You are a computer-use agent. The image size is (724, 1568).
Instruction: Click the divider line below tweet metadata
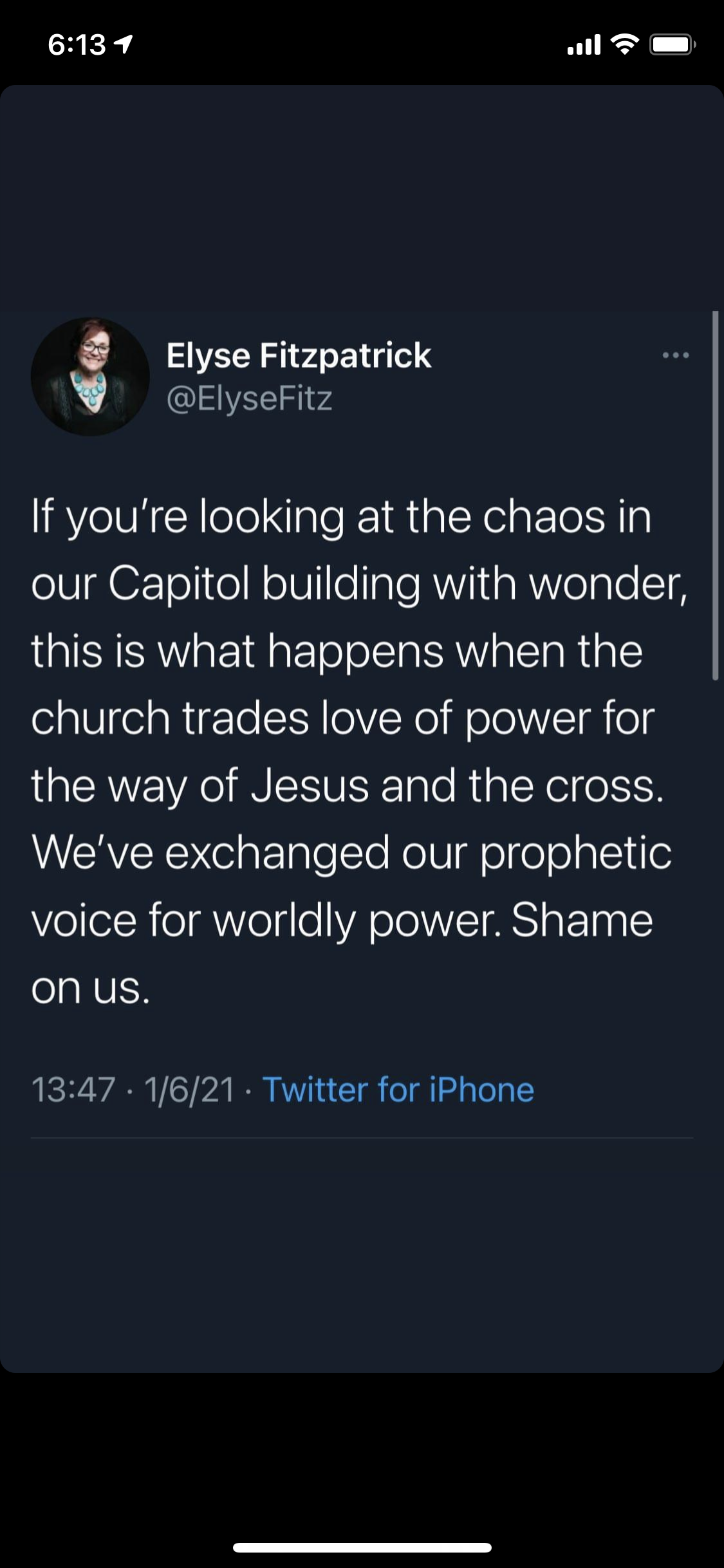(362, 1137)
